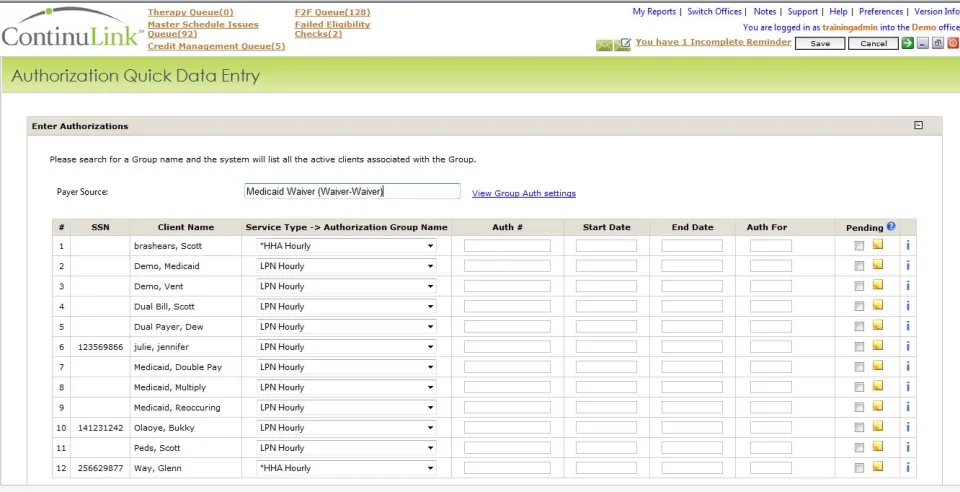Expand the LPN Hourly dropdown for Dual Bill, Scott
960x492 pixels.
coord(347,307)
